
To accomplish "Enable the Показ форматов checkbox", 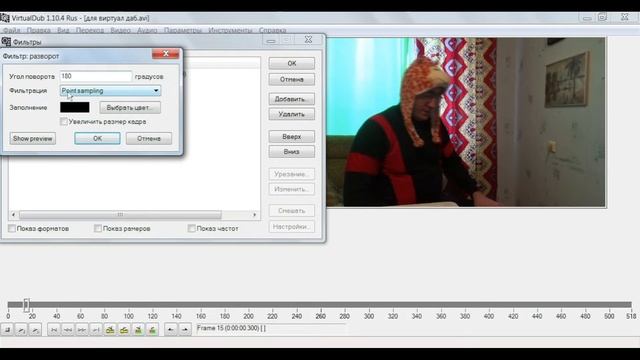I will tap(12, 229).
